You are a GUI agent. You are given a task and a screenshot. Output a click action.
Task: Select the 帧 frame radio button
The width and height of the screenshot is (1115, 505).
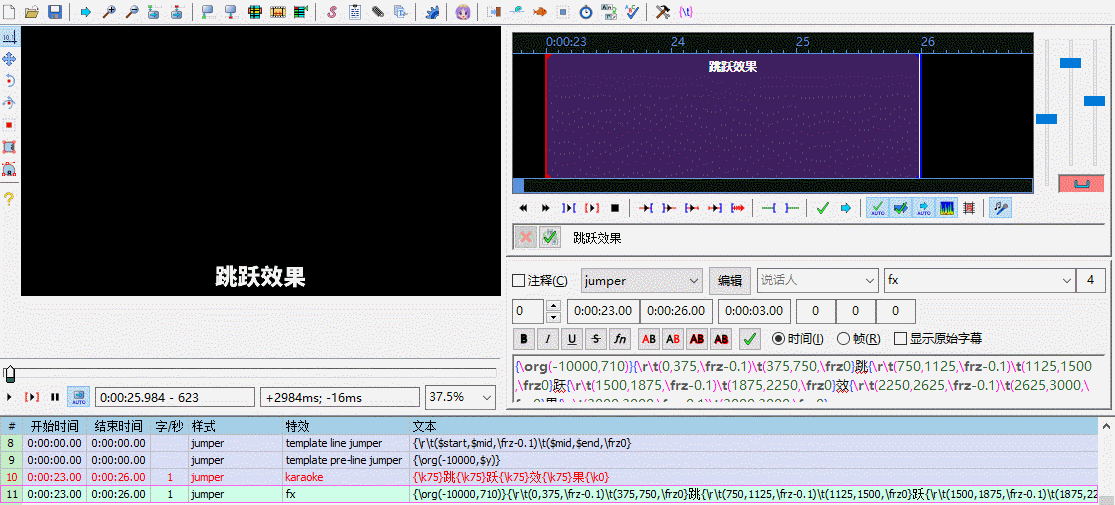click(843, 339)
